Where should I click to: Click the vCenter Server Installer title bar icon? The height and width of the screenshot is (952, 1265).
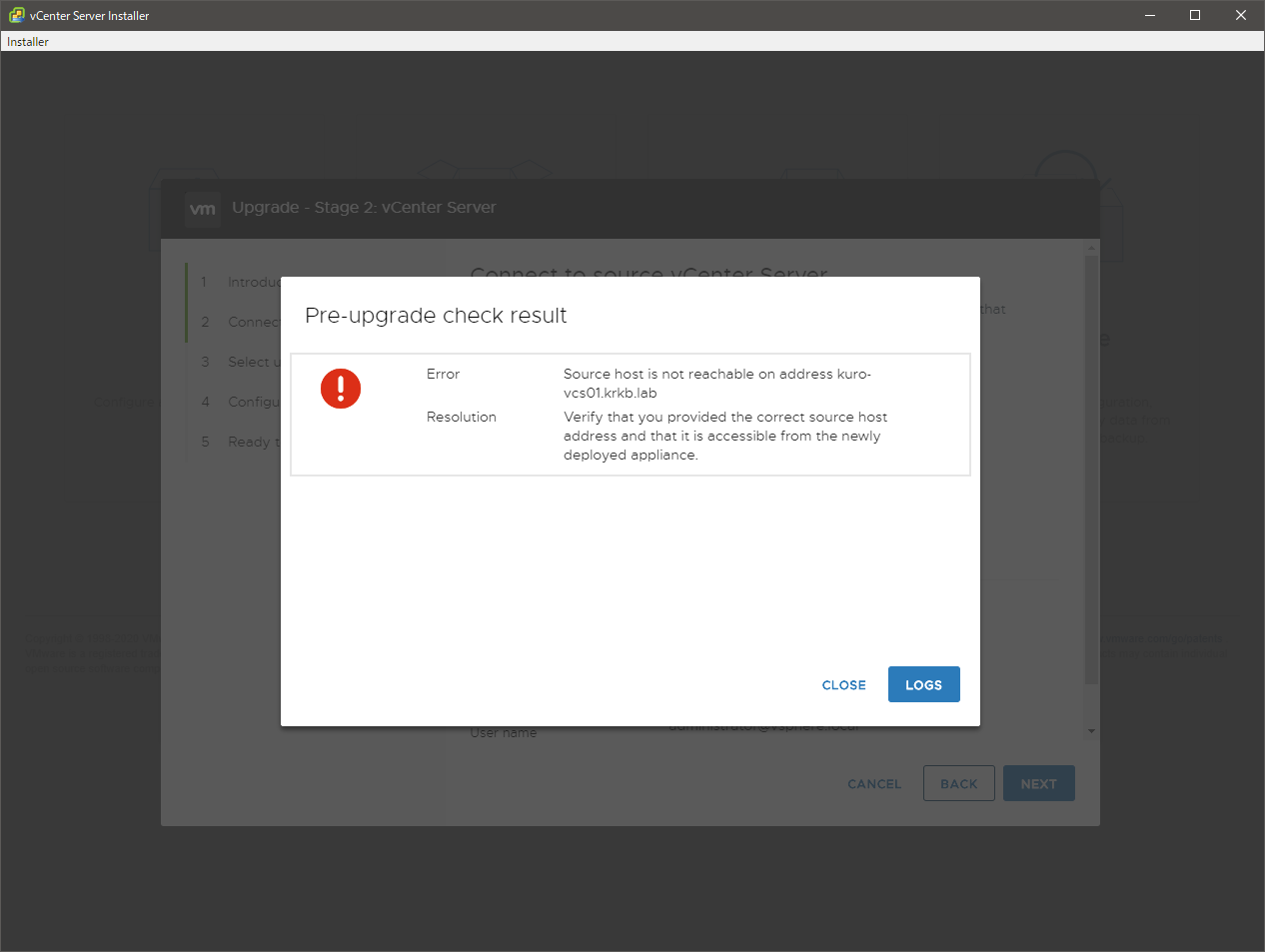[16, 15]
